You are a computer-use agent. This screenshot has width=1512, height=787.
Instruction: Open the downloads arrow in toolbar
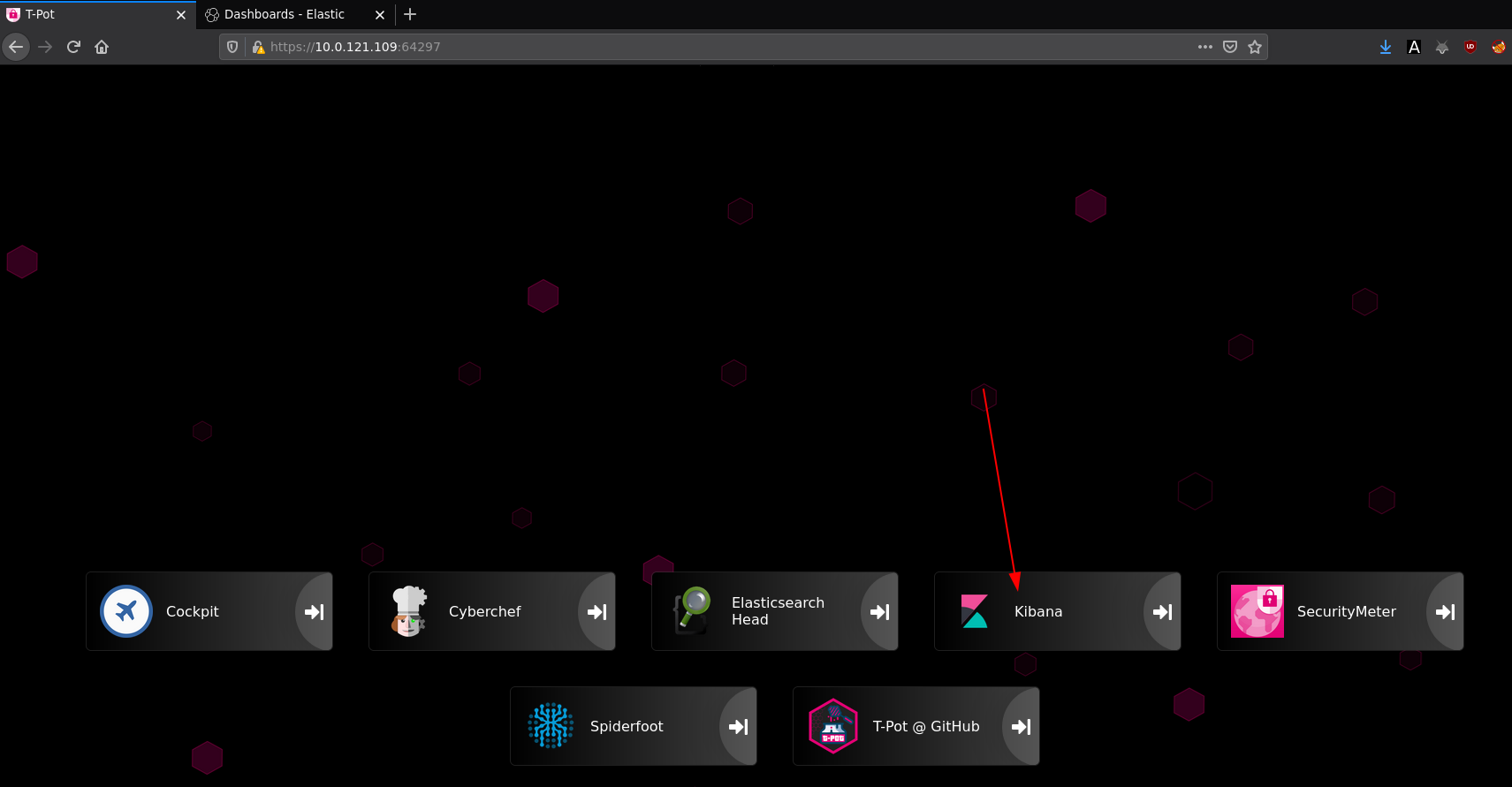point(1386,47)
